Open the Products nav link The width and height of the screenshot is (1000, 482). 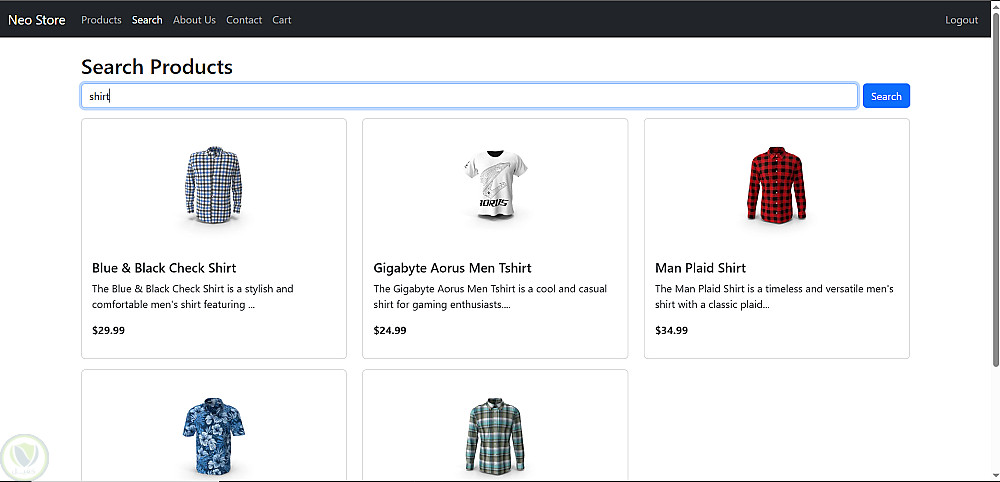101,20
